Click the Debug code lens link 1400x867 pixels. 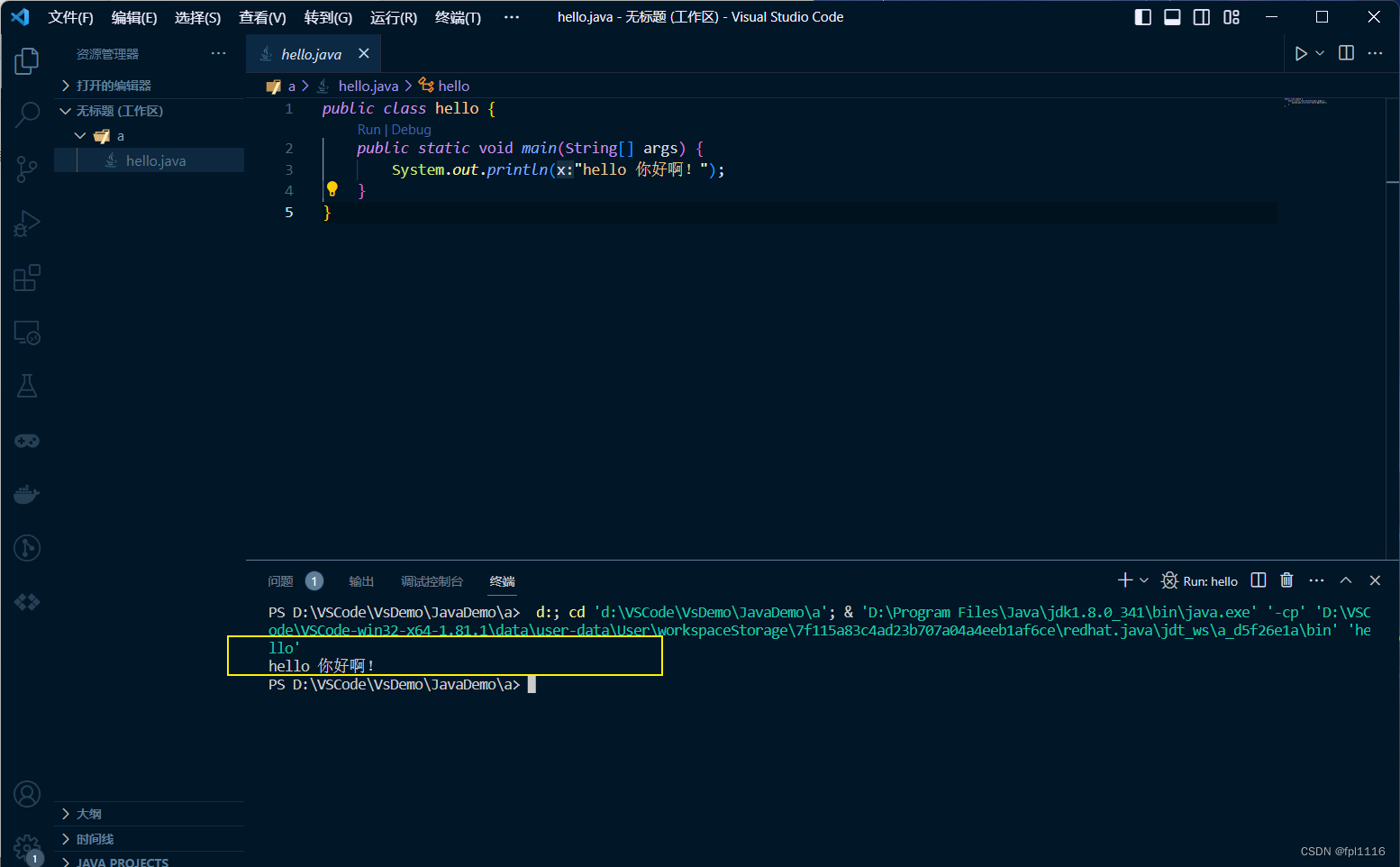click(411, 130)
